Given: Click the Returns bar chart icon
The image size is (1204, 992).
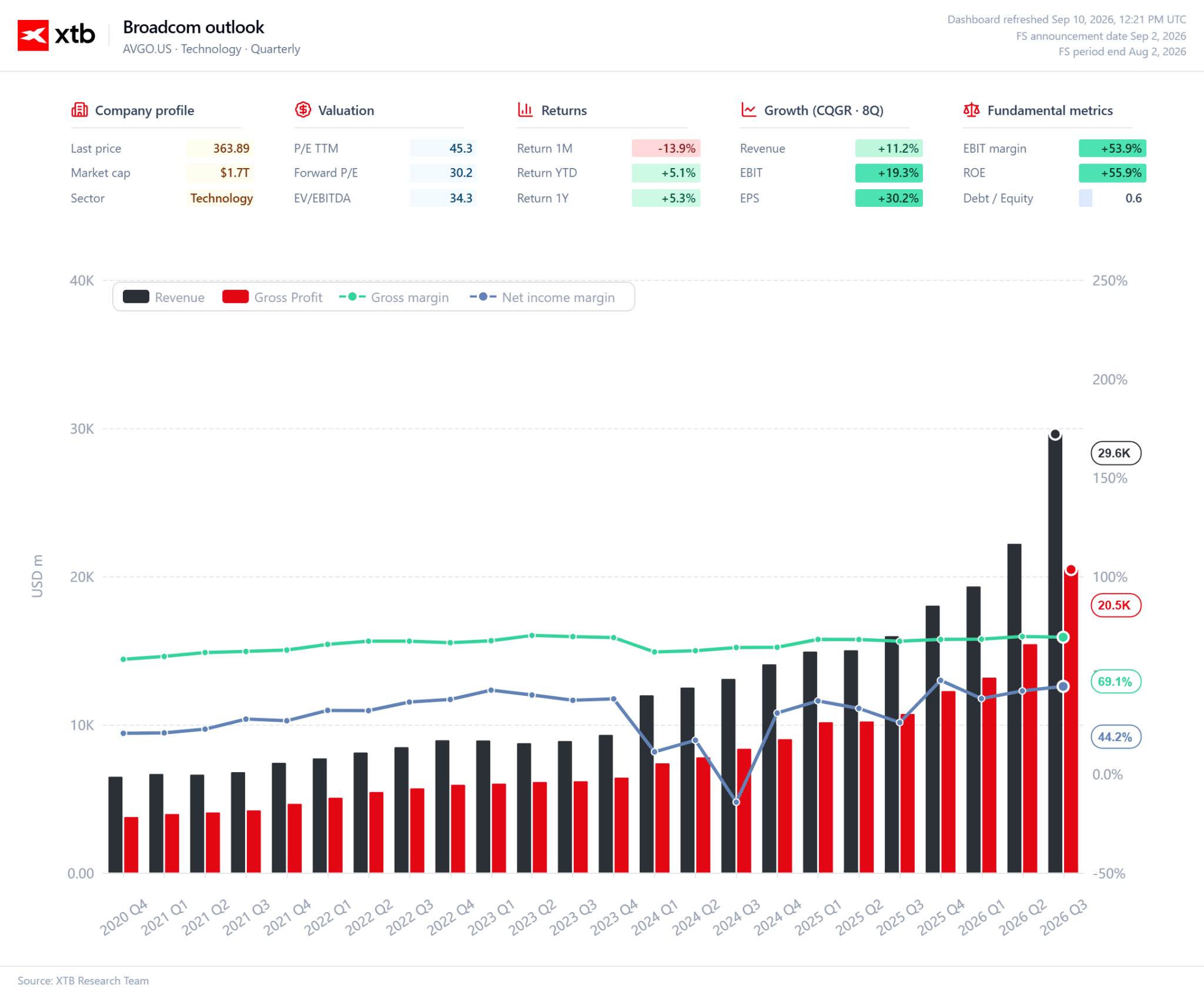Looking at the screenshot, I should tap(526, 110).
